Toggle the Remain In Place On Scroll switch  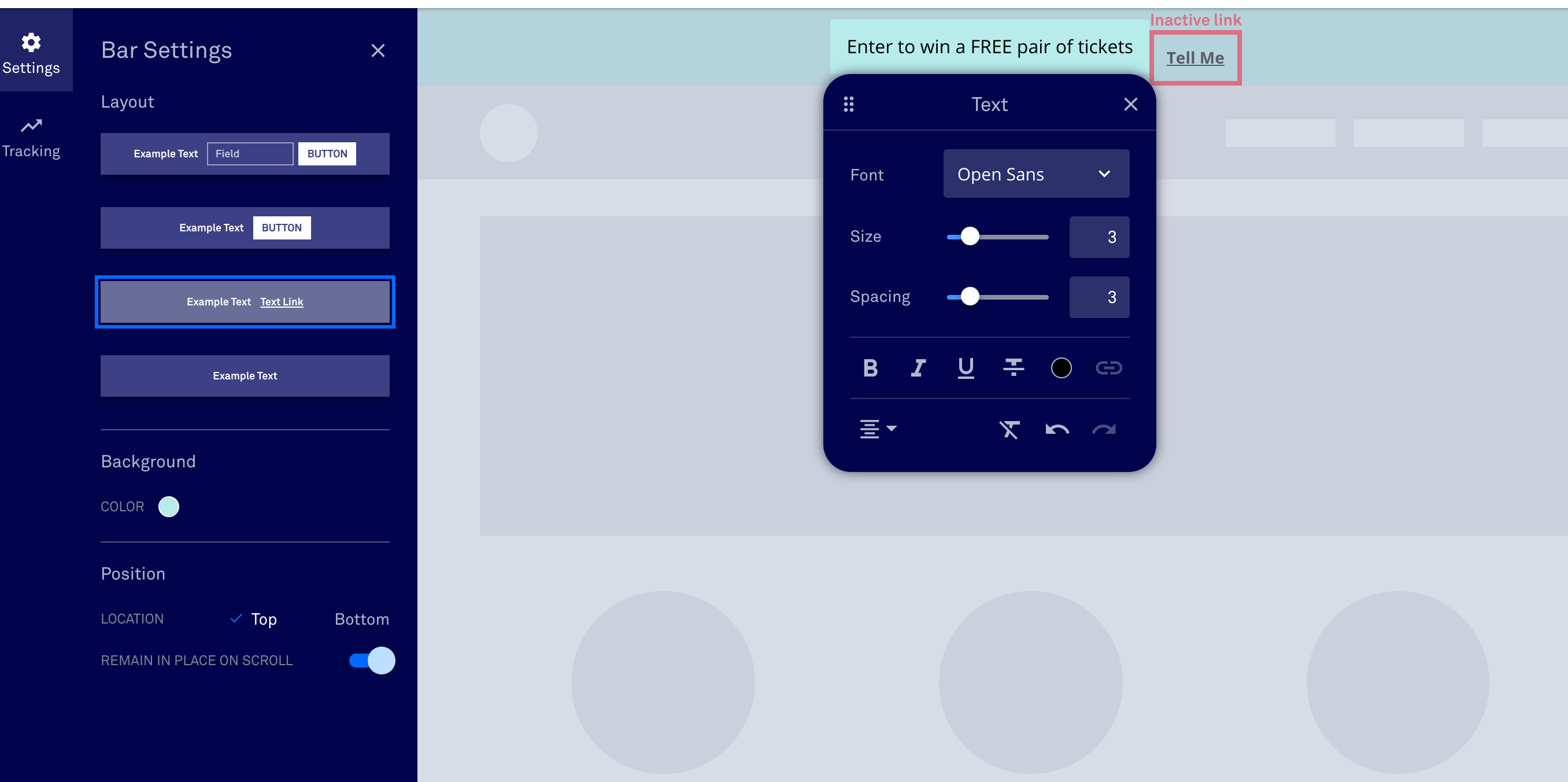tap(380, 660)
